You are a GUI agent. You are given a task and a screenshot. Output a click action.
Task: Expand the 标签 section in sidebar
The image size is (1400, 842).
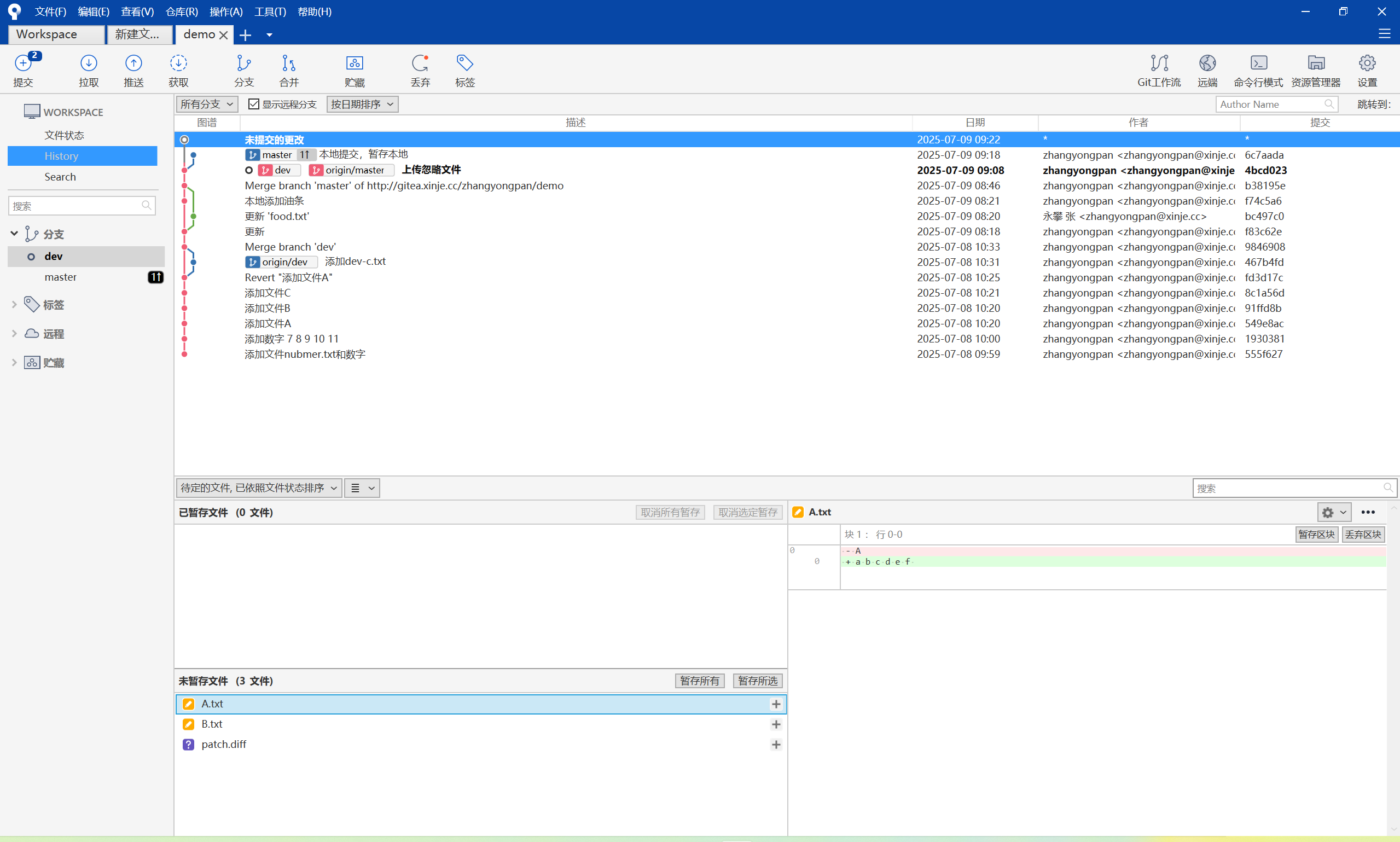click(x=14, y=305)
